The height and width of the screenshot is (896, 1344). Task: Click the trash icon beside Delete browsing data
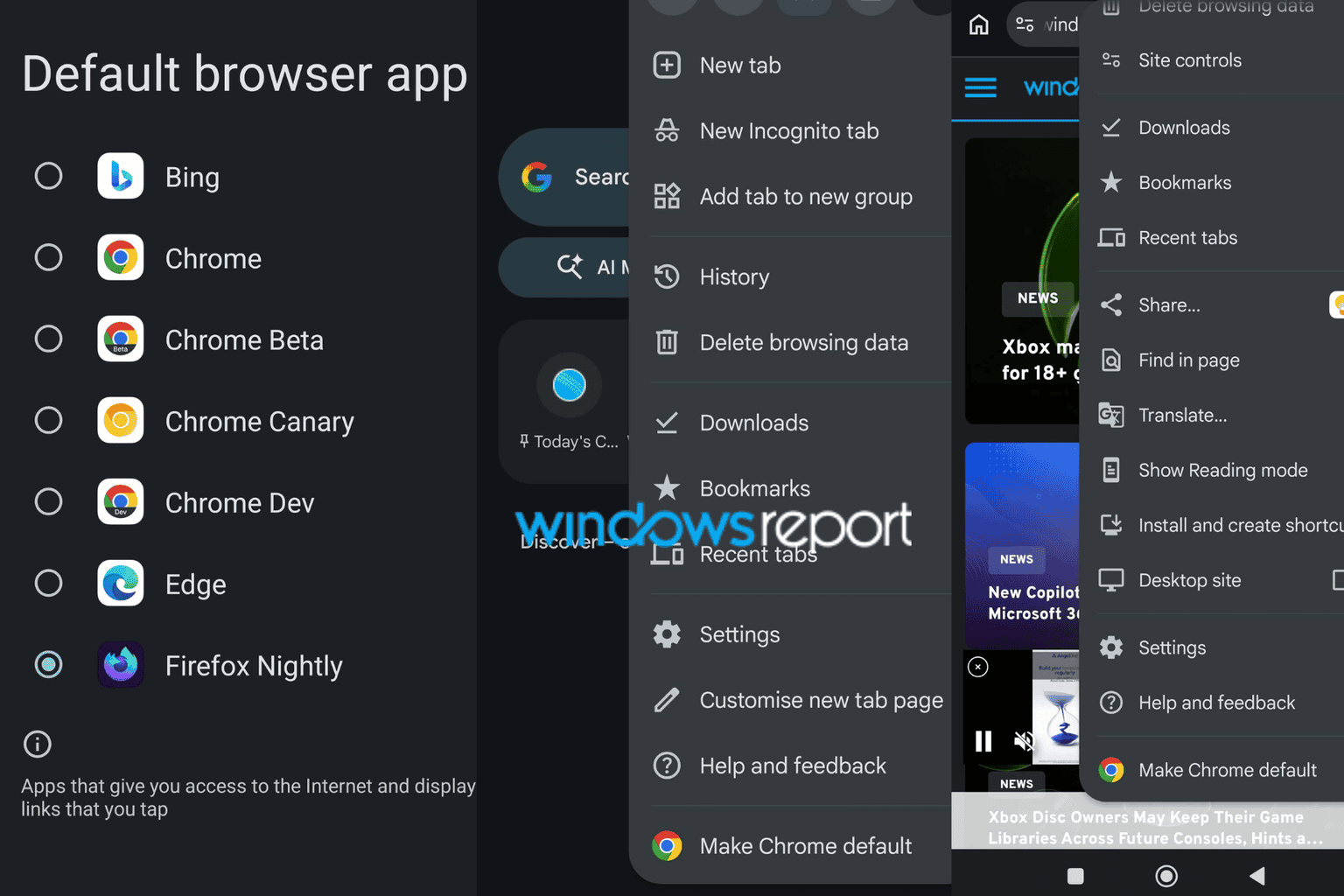pos(667,342)
